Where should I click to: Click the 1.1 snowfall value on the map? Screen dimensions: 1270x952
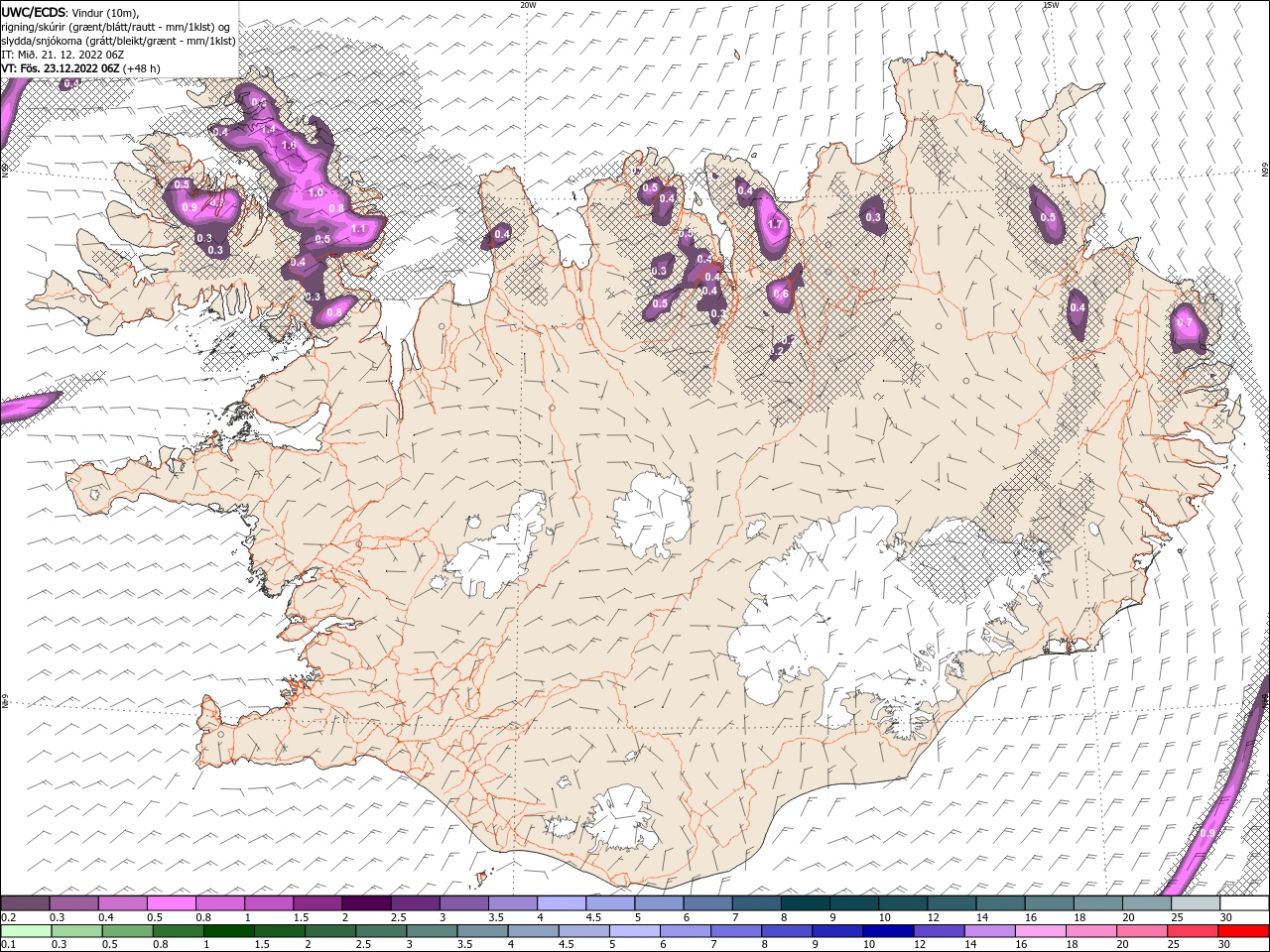click(358, 228)
